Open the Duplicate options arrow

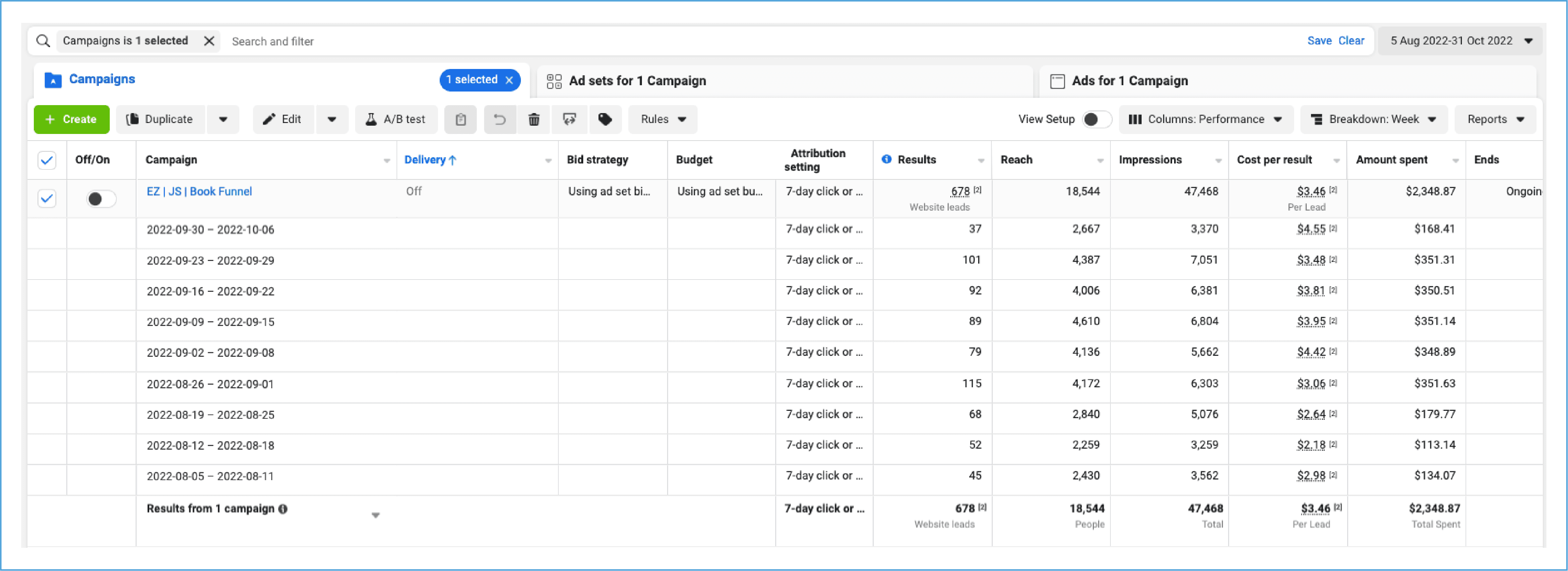coord(223,119)
